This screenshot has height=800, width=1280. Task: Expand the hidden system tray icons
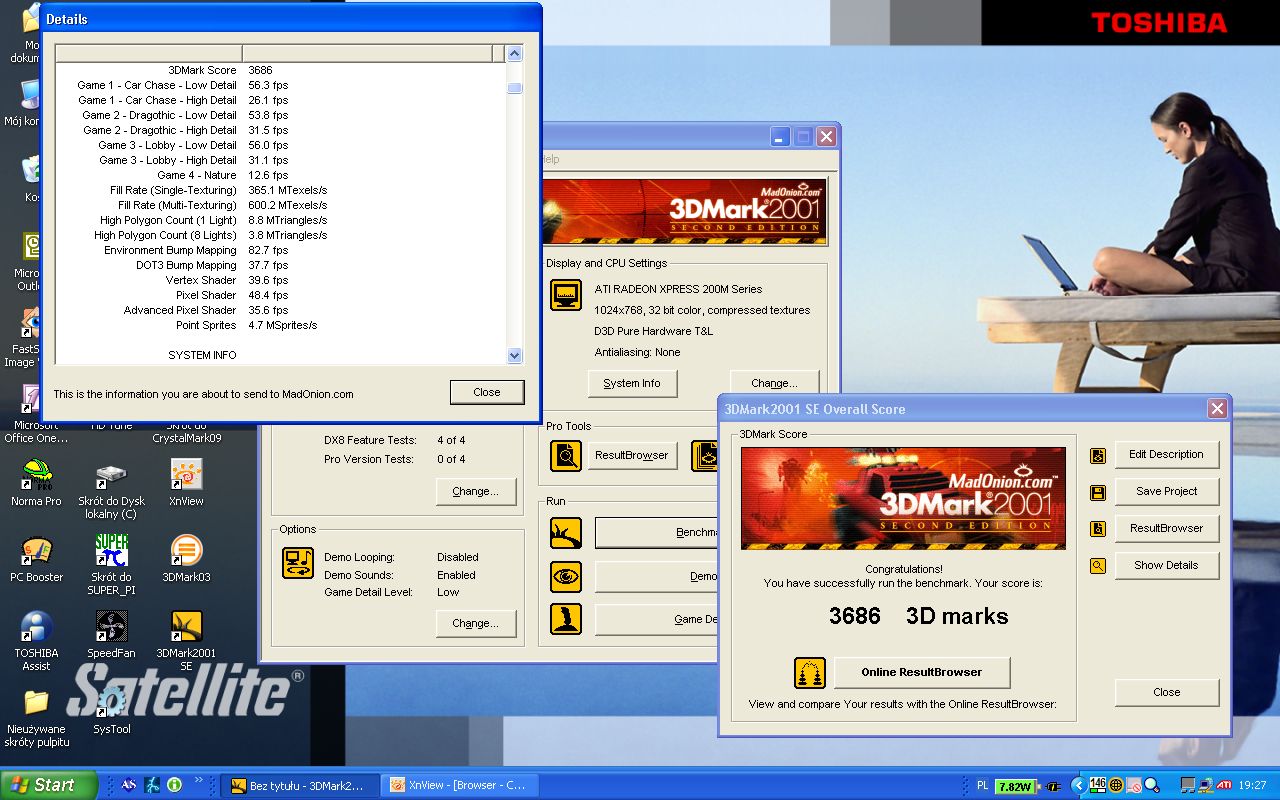[1079, 785]
